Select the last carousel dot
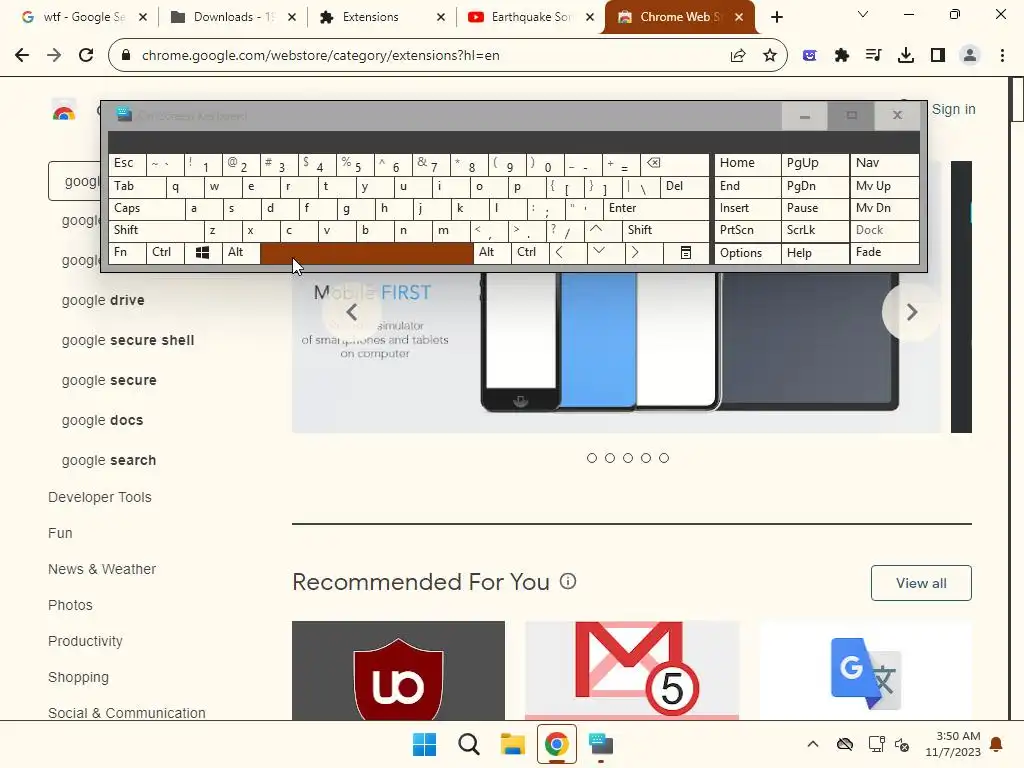The image size is (1024, 768). tap(664, 458)
